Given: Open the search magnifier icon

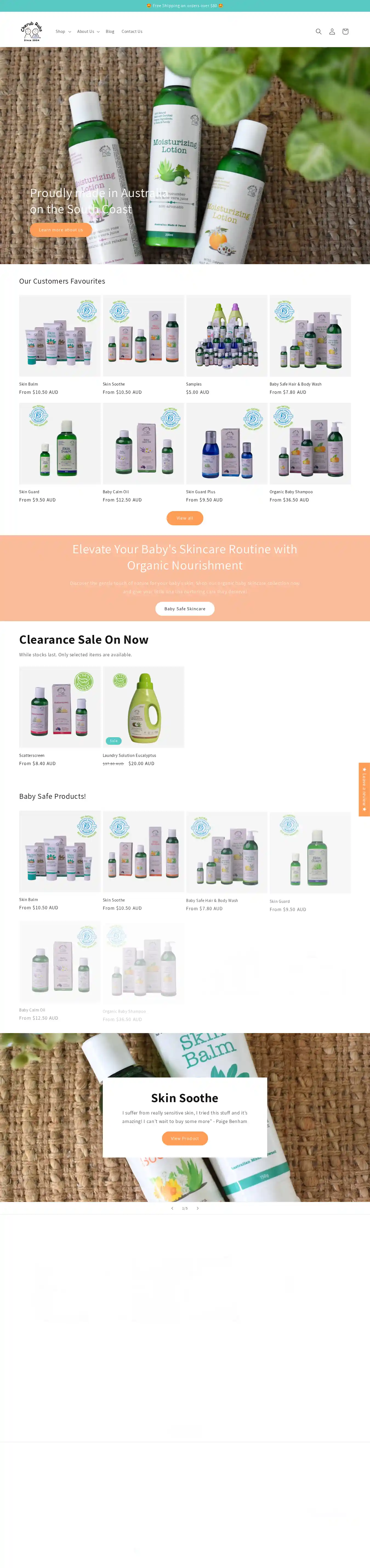Looking at the screenshot, I should tap(318, 32).
